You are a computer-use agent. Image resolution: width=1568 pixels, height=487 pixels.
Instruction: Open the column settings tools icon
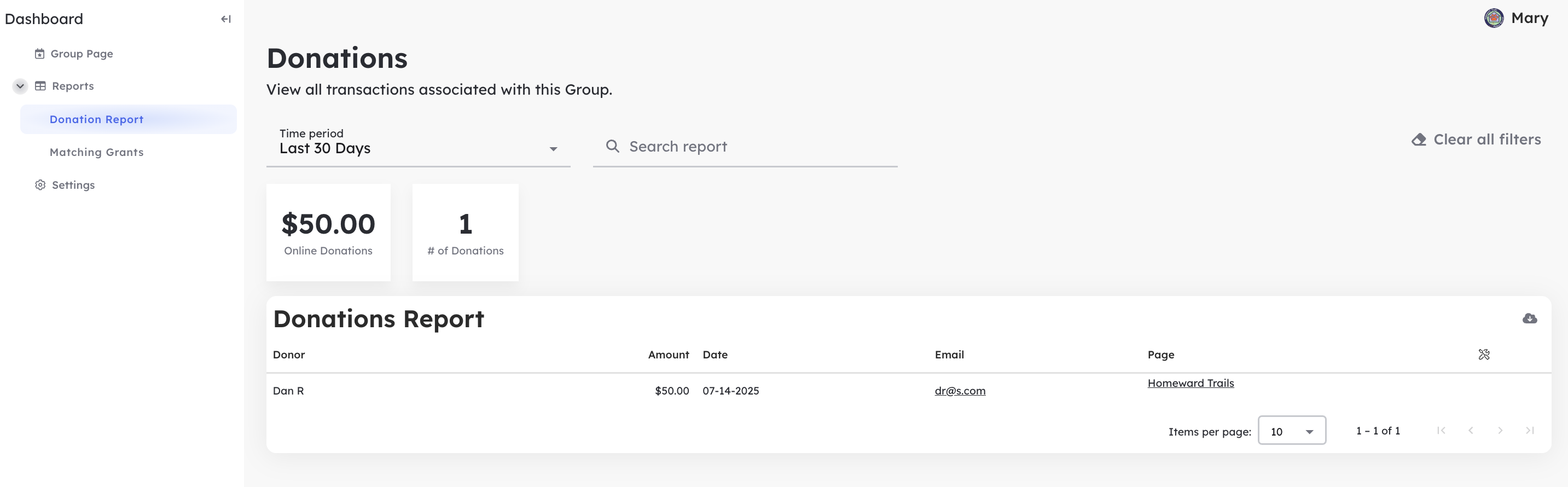pos(1484,354)
